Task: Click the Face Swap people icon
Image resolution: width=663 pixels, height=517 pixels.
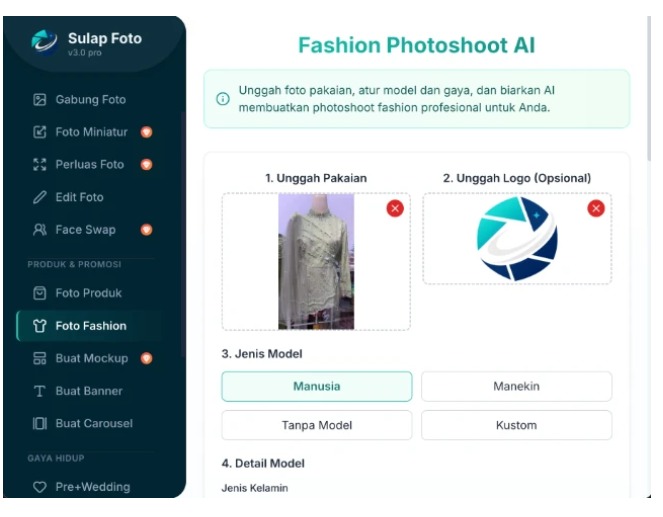Action: (x=40, y=229)
